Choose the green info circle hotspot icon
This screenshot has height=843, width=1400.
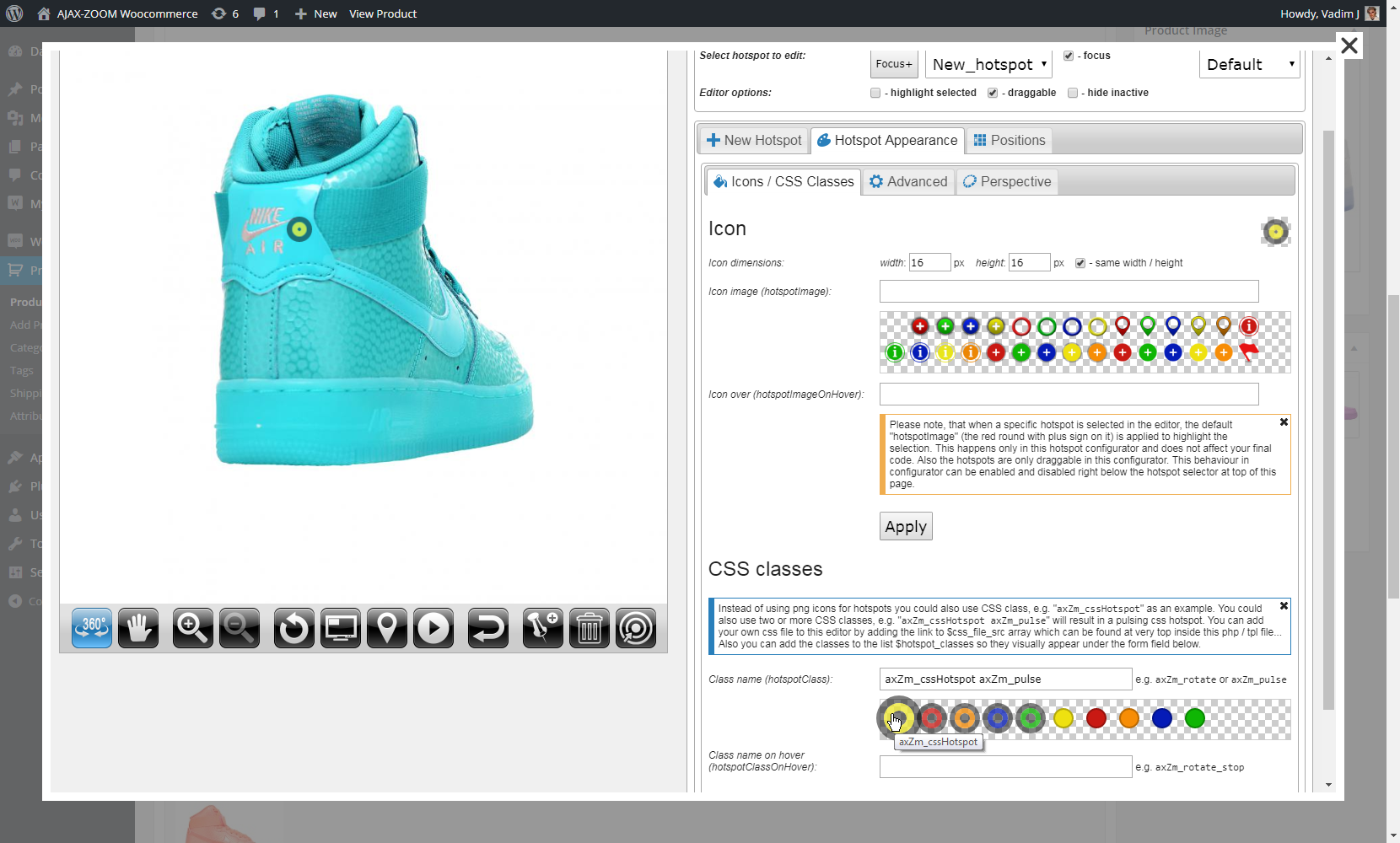pyautogui.click(x=895, y=352)
